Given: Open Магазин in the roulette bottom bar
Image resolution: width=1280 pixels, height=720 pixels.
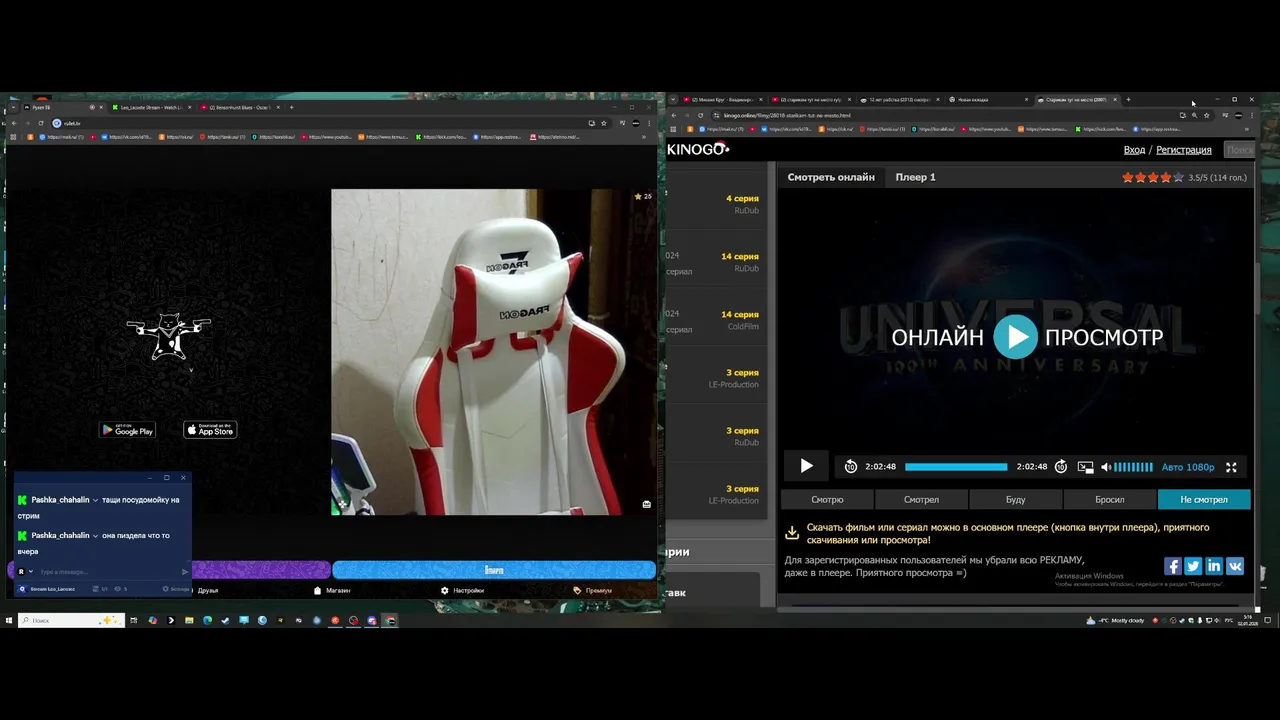Looking at the screenshot, I should coord(333,590).
